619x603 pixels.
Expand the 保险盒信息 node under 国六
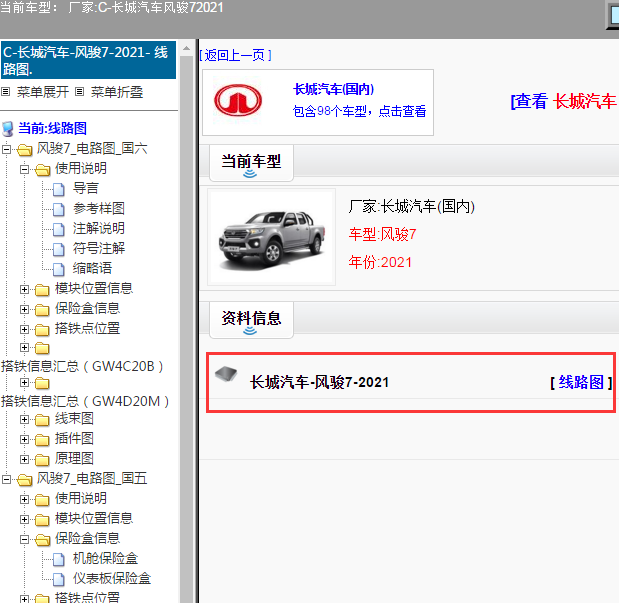coord(24,309)
